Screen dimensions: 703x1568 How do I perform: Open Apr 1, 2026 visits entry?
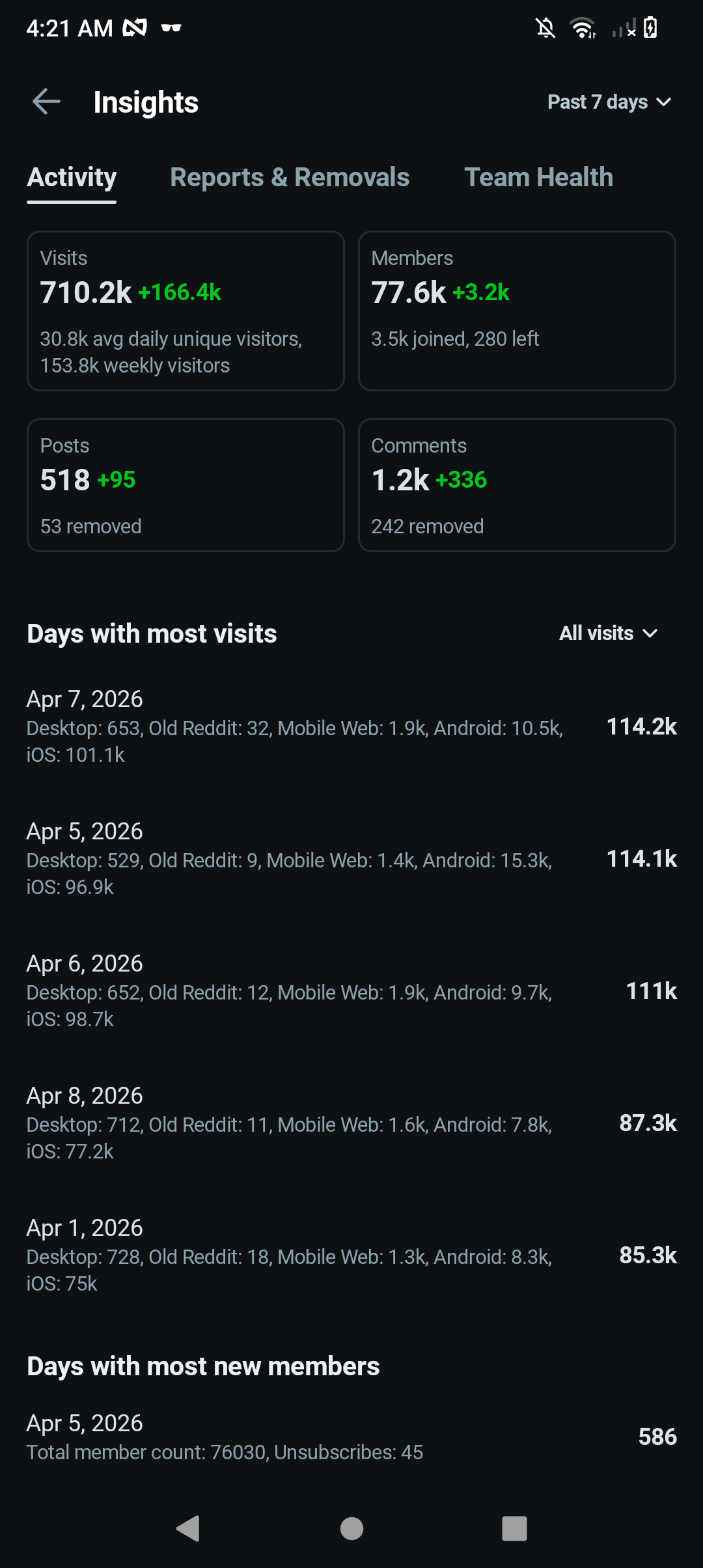coord(351,1255)
